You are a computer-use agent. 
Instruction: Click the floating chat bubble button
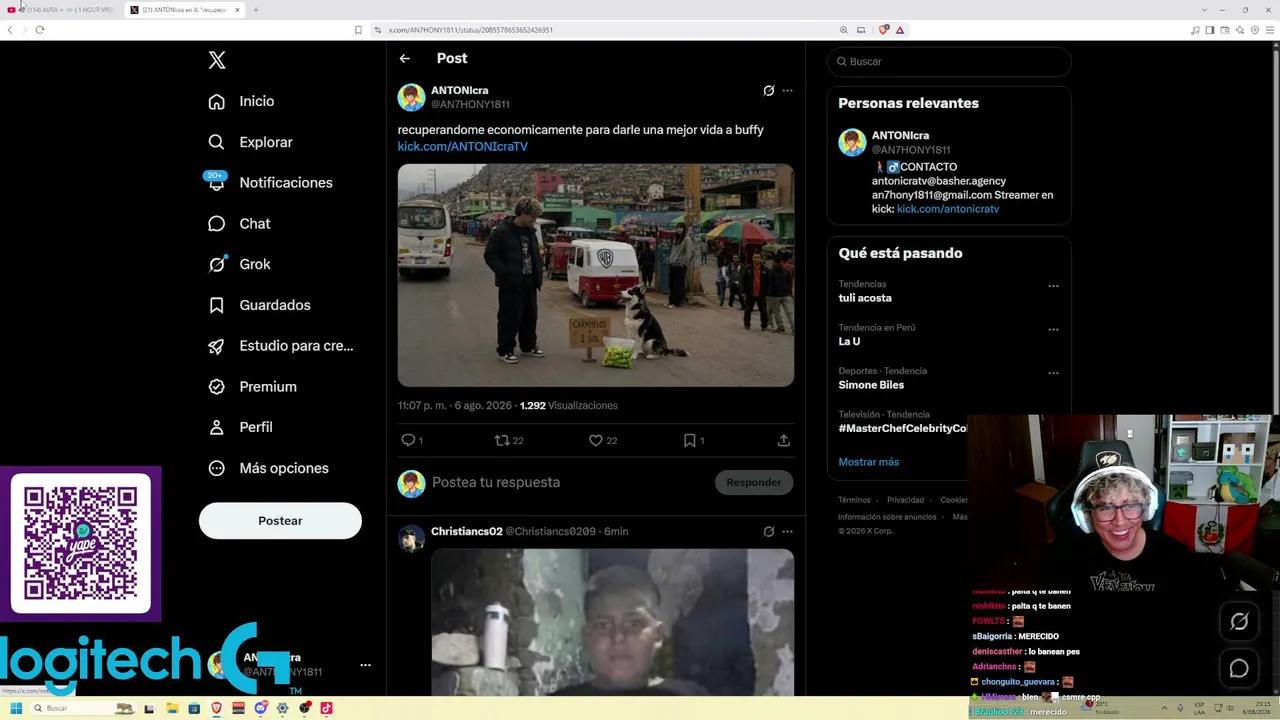pos(1239,669)
